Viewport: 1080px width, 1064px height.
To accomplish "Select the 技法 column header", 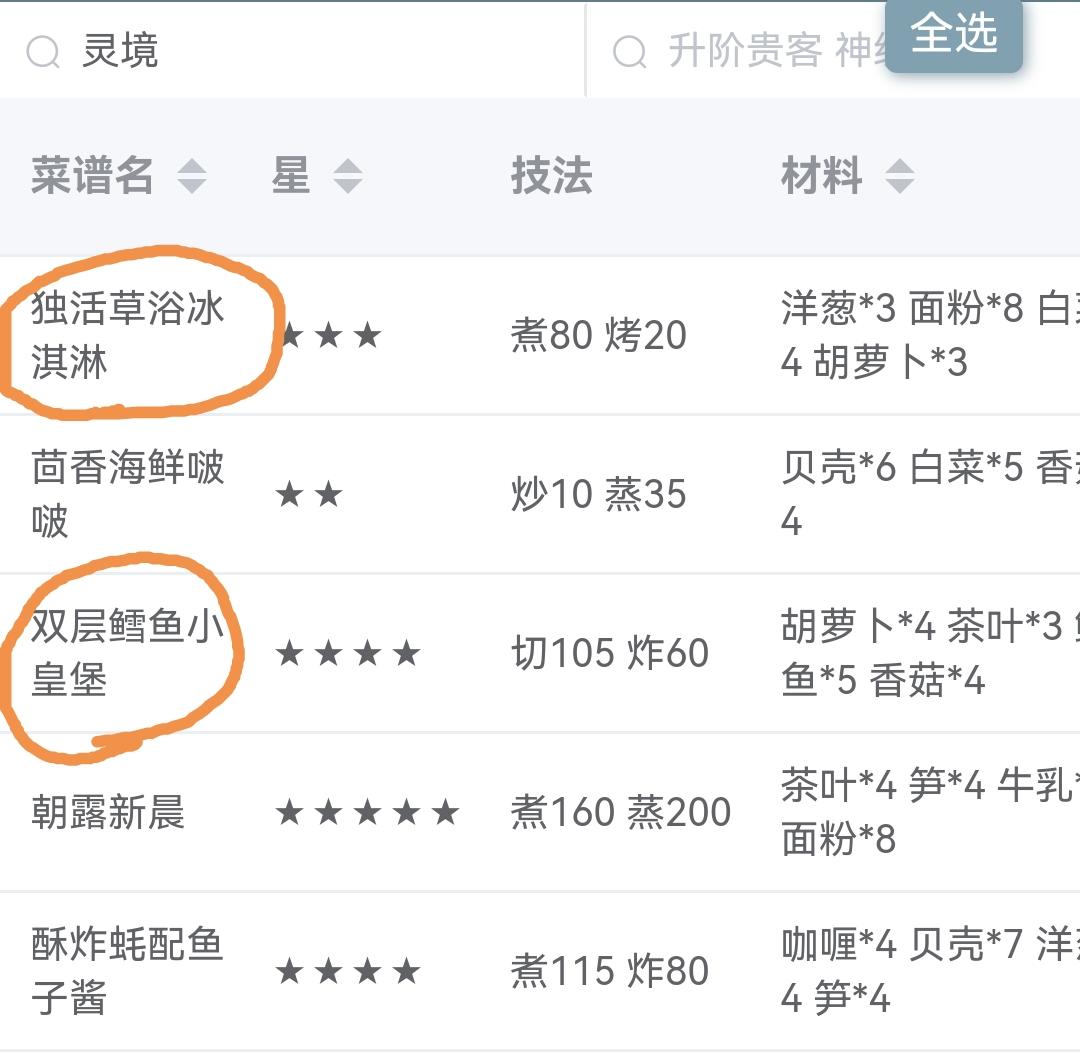I will (552, 176).
